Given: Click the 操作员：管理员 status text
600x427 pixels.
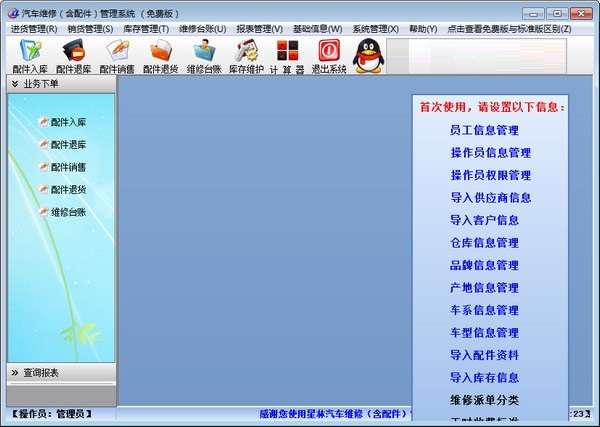Looking at the screenshot, I should 52,414.
